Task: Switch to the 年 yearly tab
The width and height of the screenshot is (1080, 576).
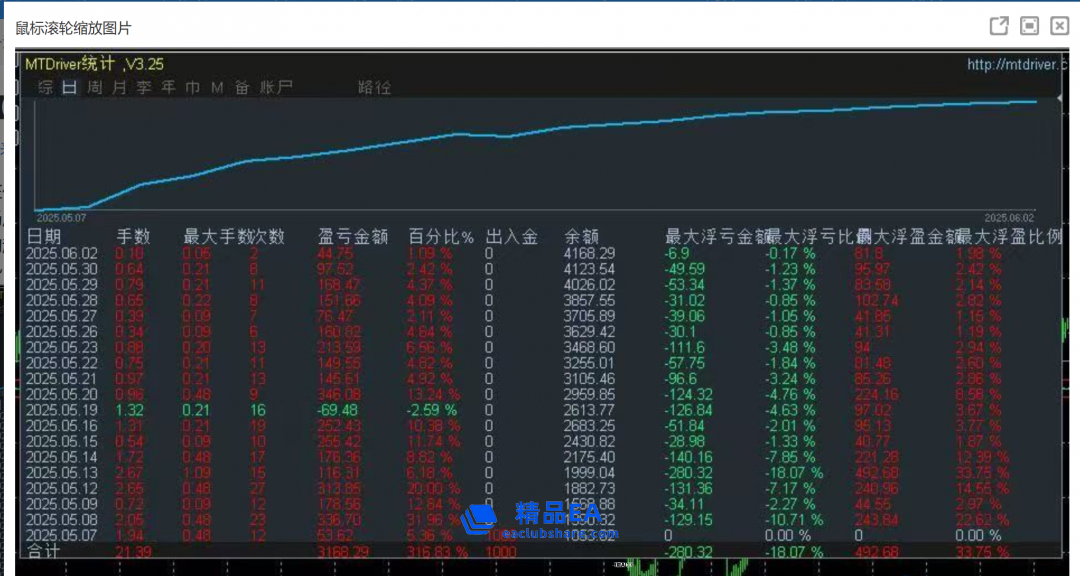Action: point(168,88)
